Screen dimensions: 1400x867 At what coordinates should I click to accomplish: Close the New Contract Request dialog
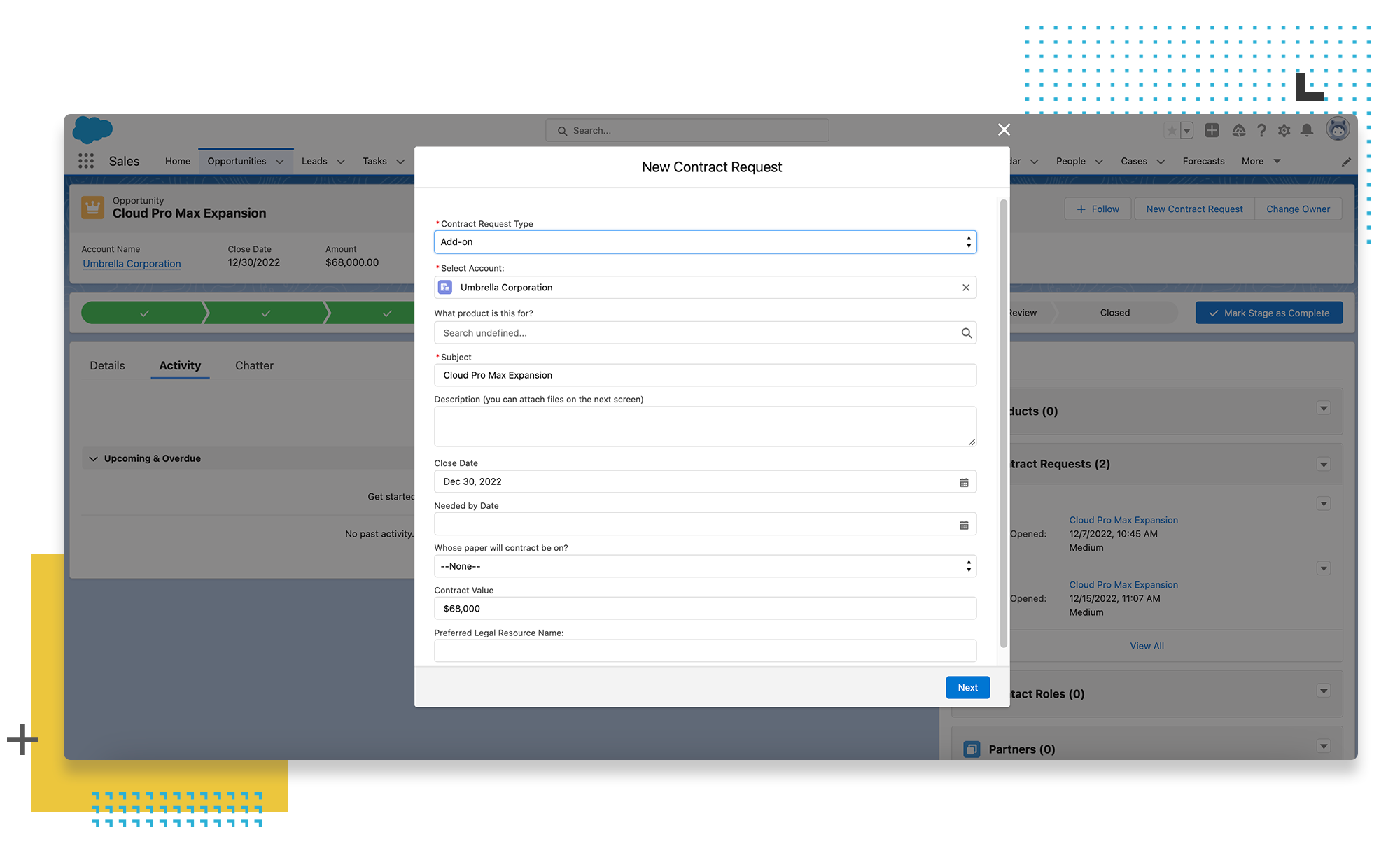1004,129
